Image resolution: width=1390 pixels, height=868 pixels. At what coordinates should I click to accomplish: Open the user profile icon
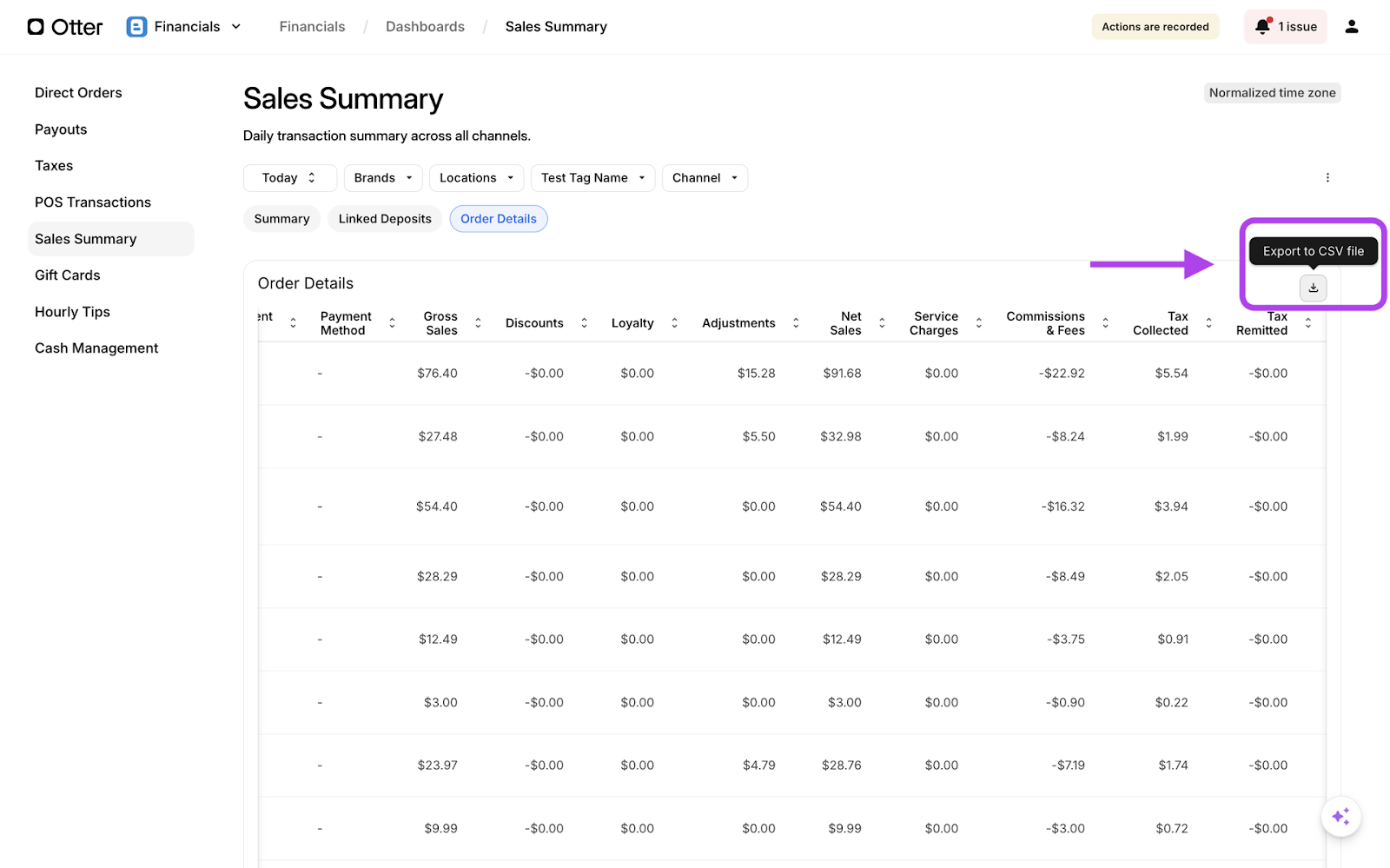tap(1351, 27)
